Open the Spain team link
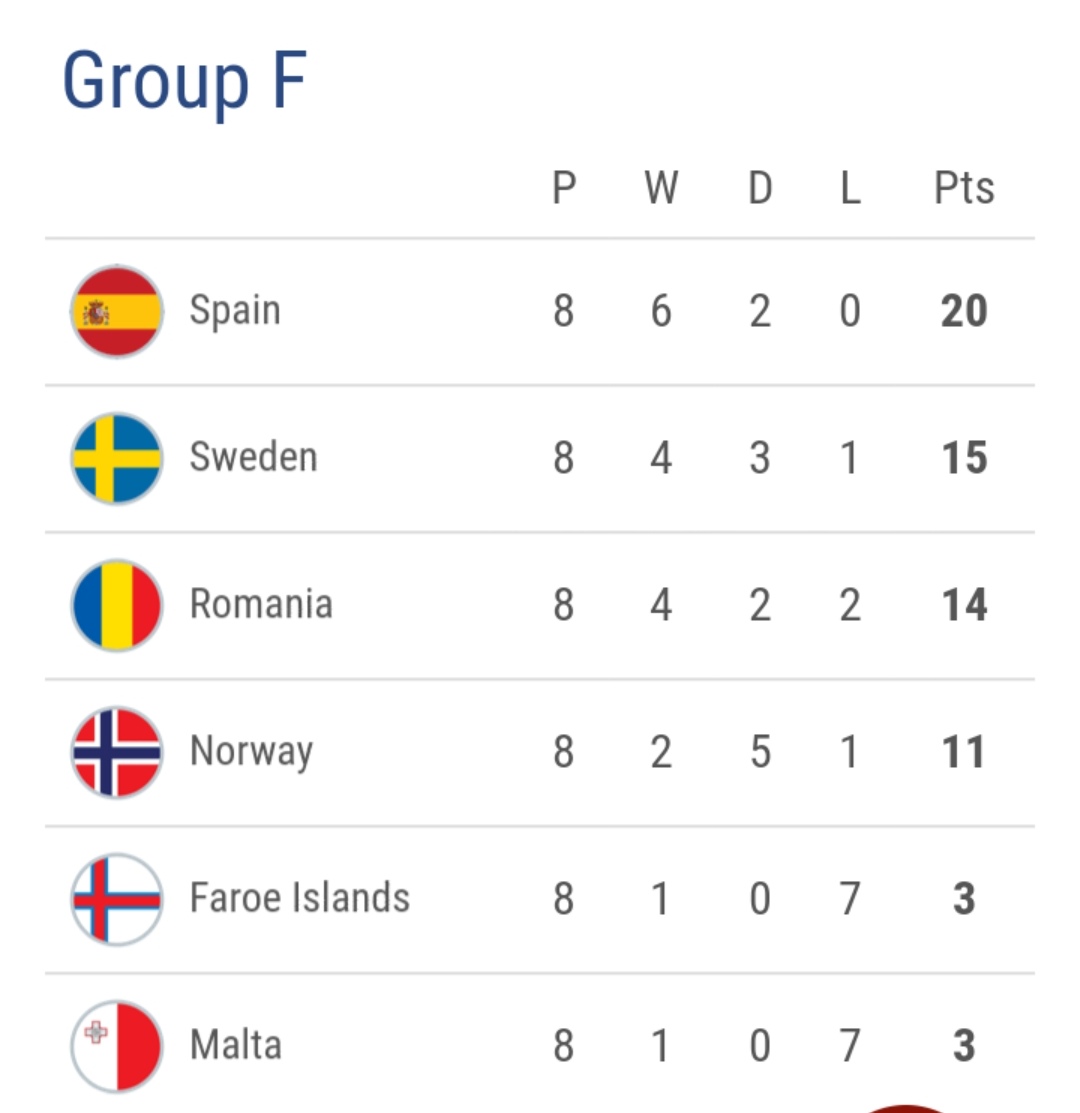Screen dimensions: 1080x1113 click(235, 311)
